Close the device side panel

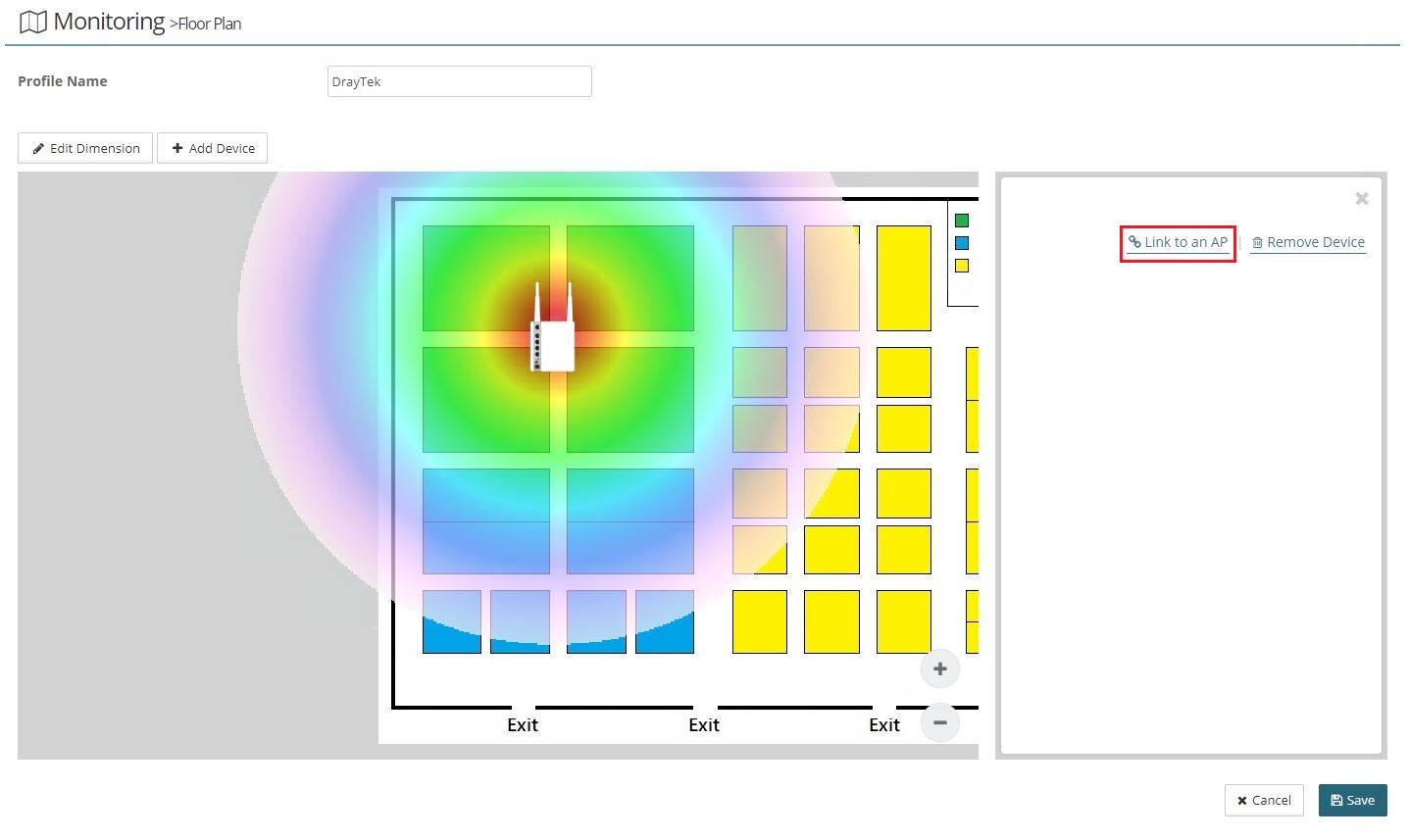coord(1362,199)
